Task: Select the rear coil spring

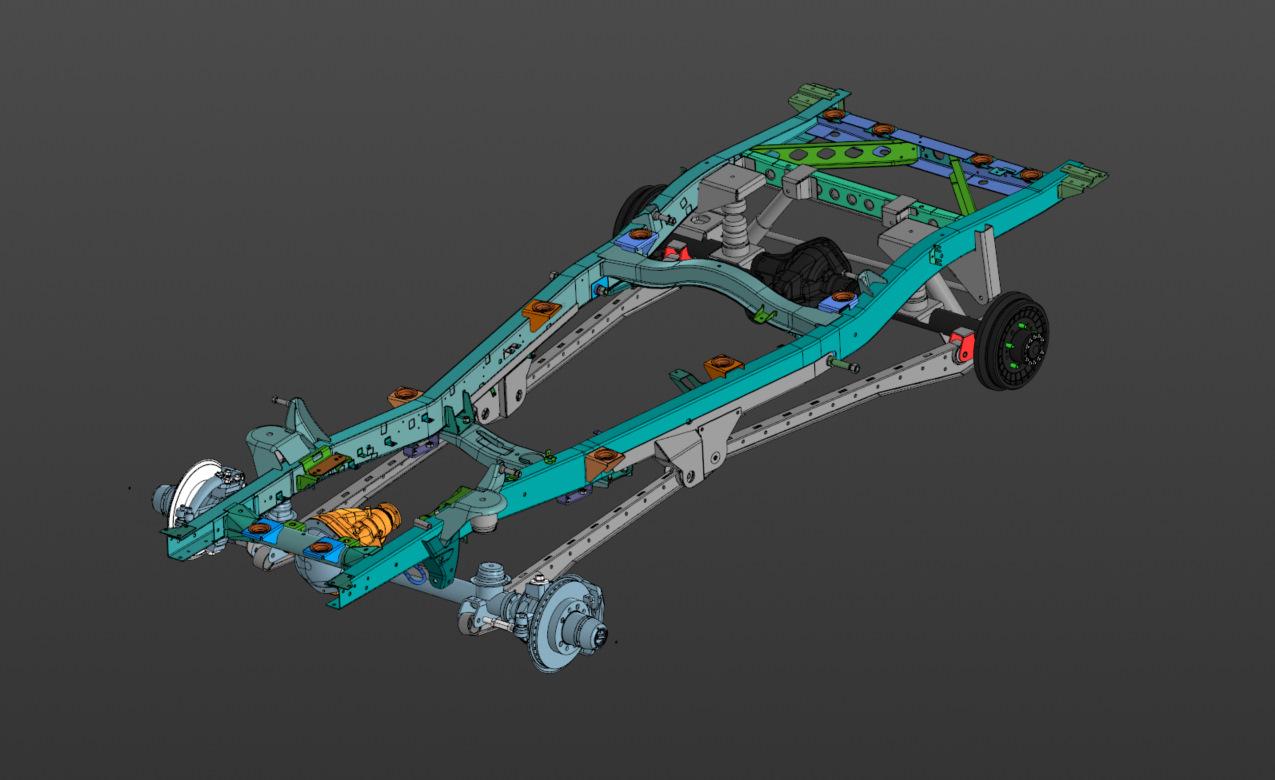Action: (735, 238)
